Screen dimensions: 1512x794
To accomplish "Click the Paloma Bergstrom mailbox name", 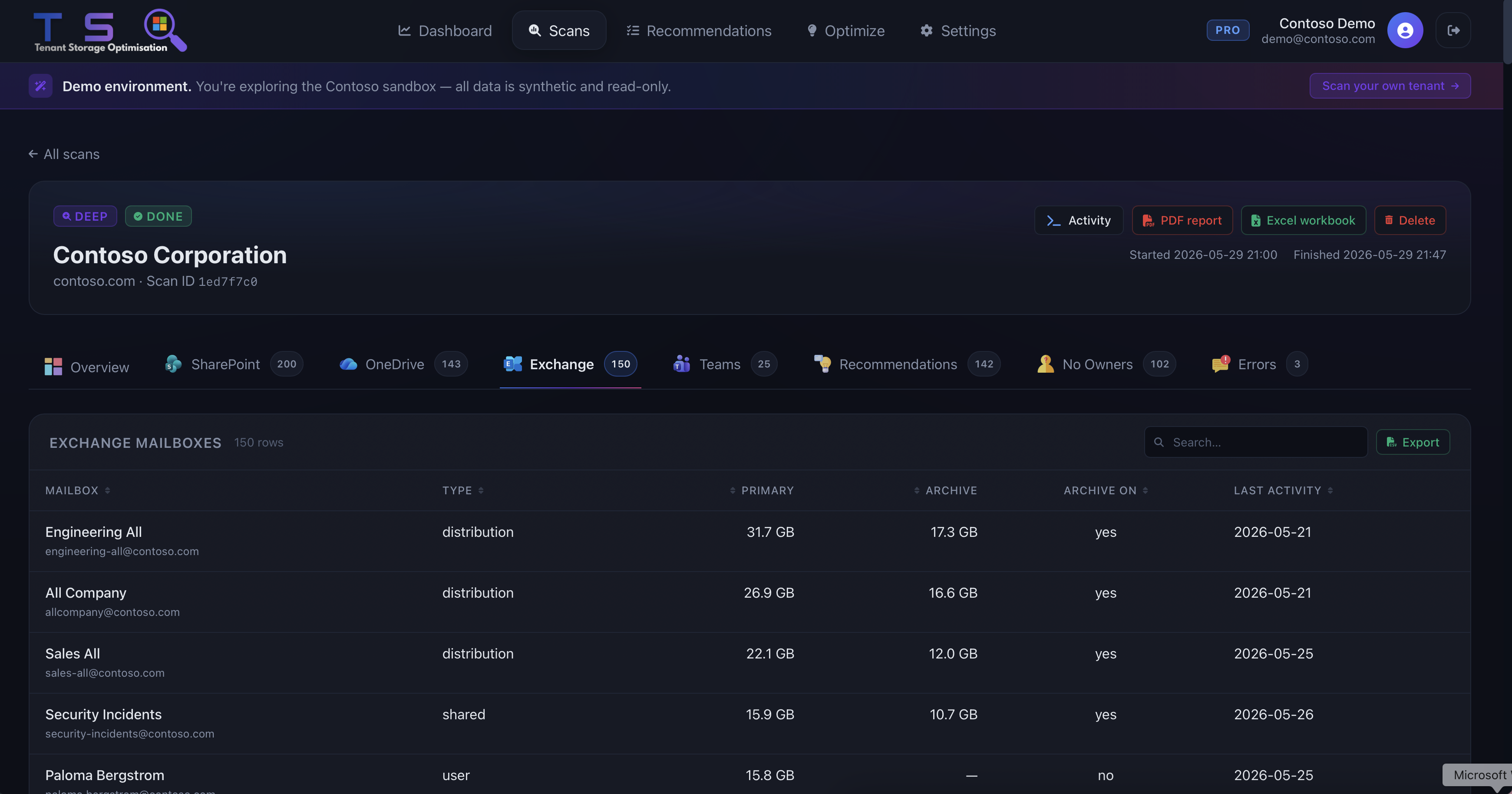I will coord(105,775).
